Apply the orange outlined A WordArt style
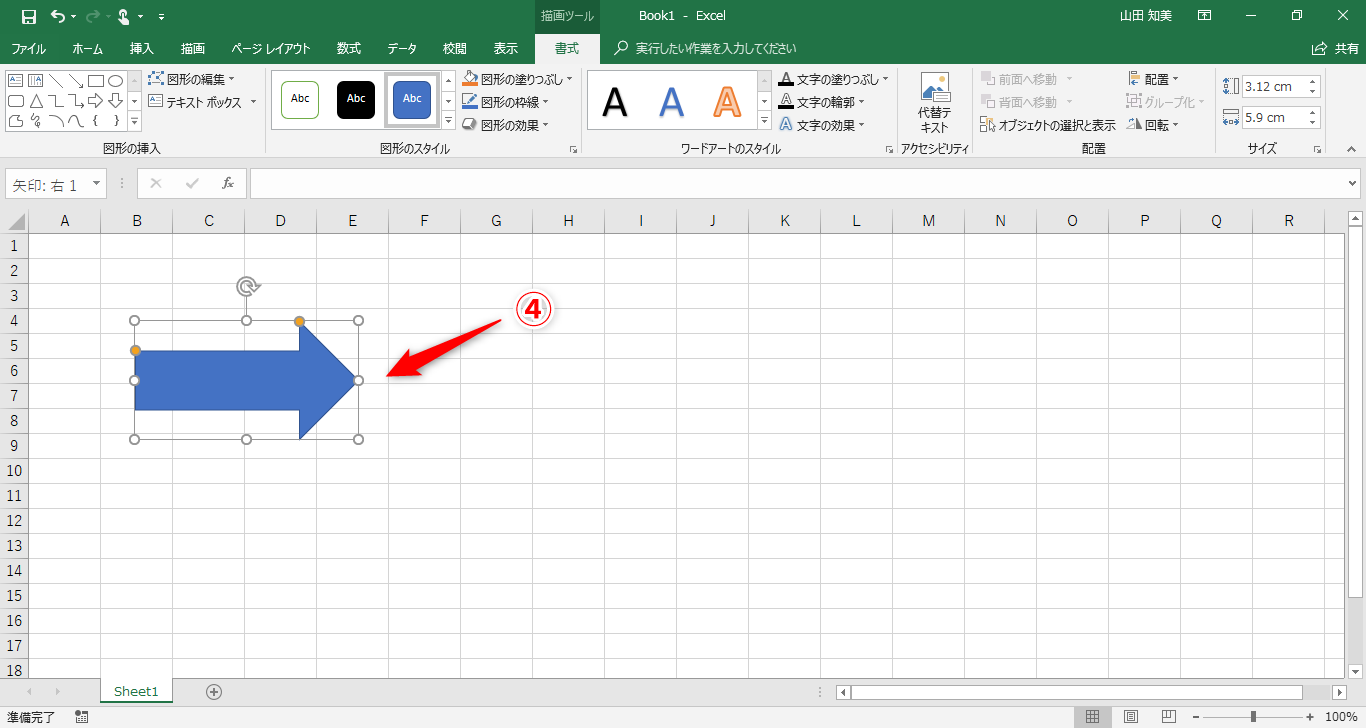The image size is (1366, 728). [727, 101]
